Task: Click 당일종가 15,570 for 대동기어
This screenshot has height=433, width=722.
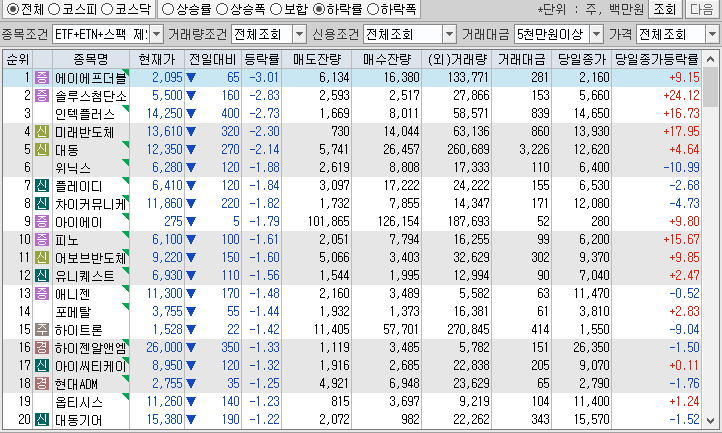Action: point(591,419)
